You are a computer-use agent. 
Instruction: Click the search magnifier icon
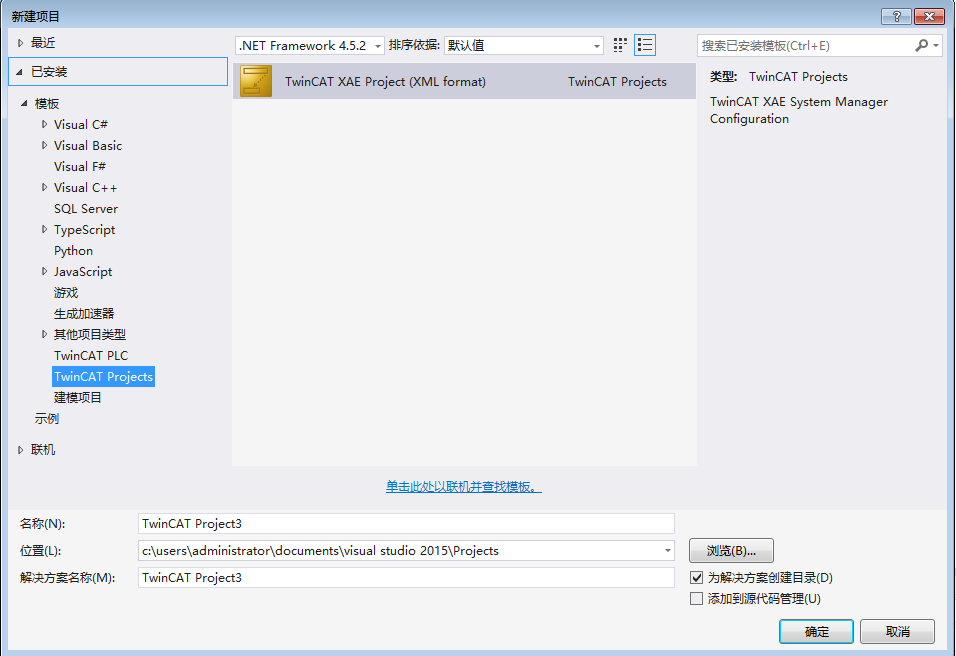pos(921,45)
